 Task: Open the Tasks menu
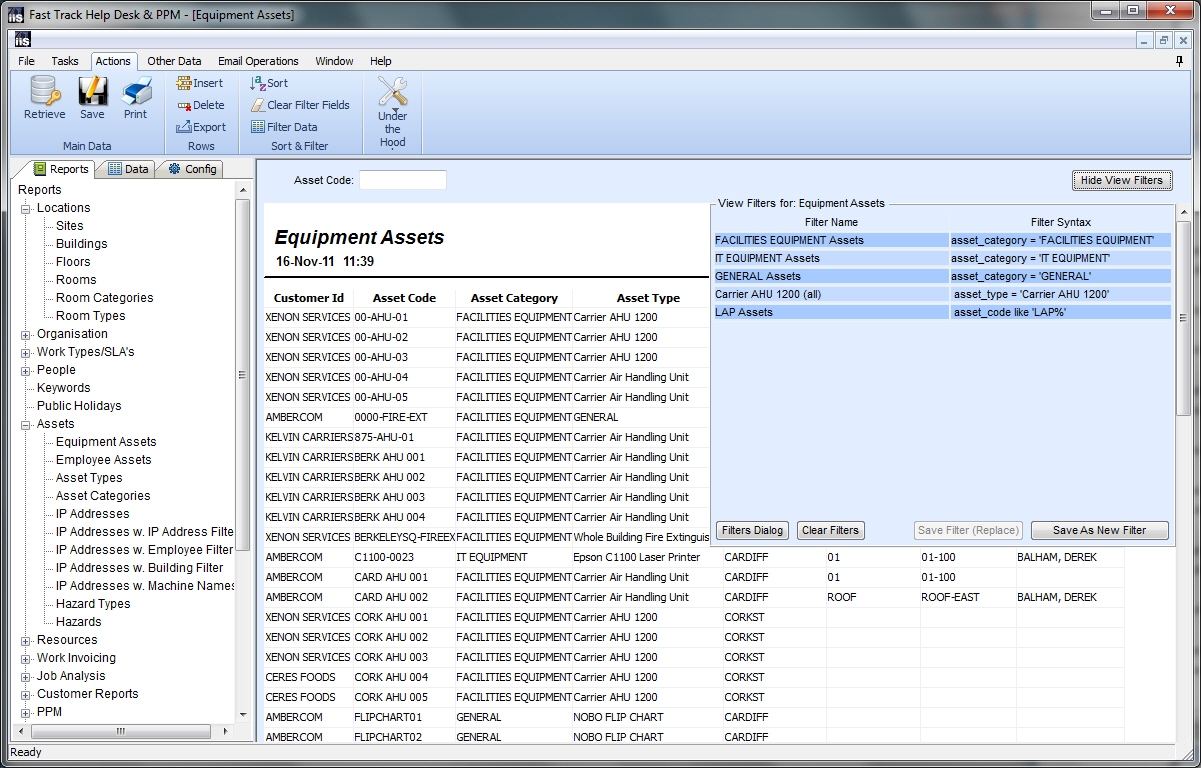pos(65,61)
